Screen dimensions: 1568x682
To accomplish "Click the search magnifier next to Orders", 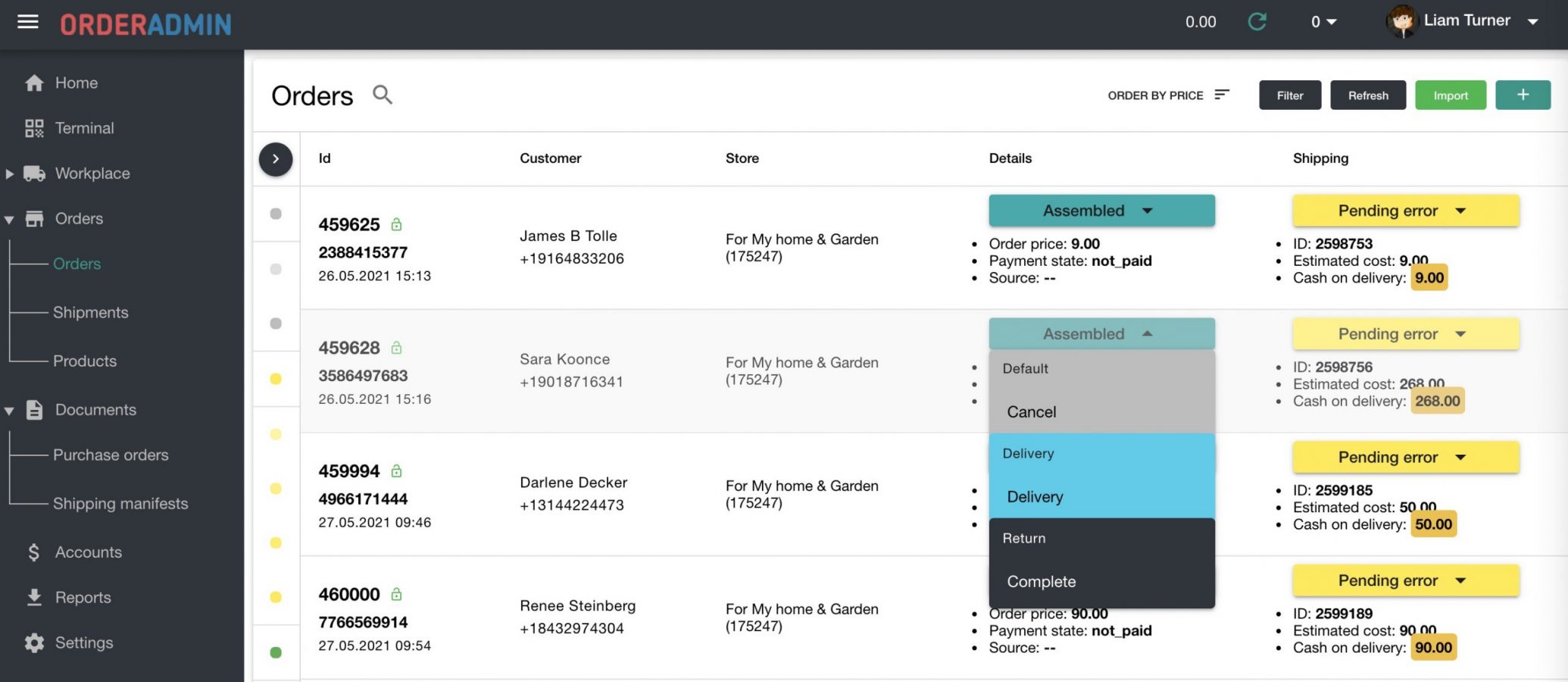I will 383,95.
